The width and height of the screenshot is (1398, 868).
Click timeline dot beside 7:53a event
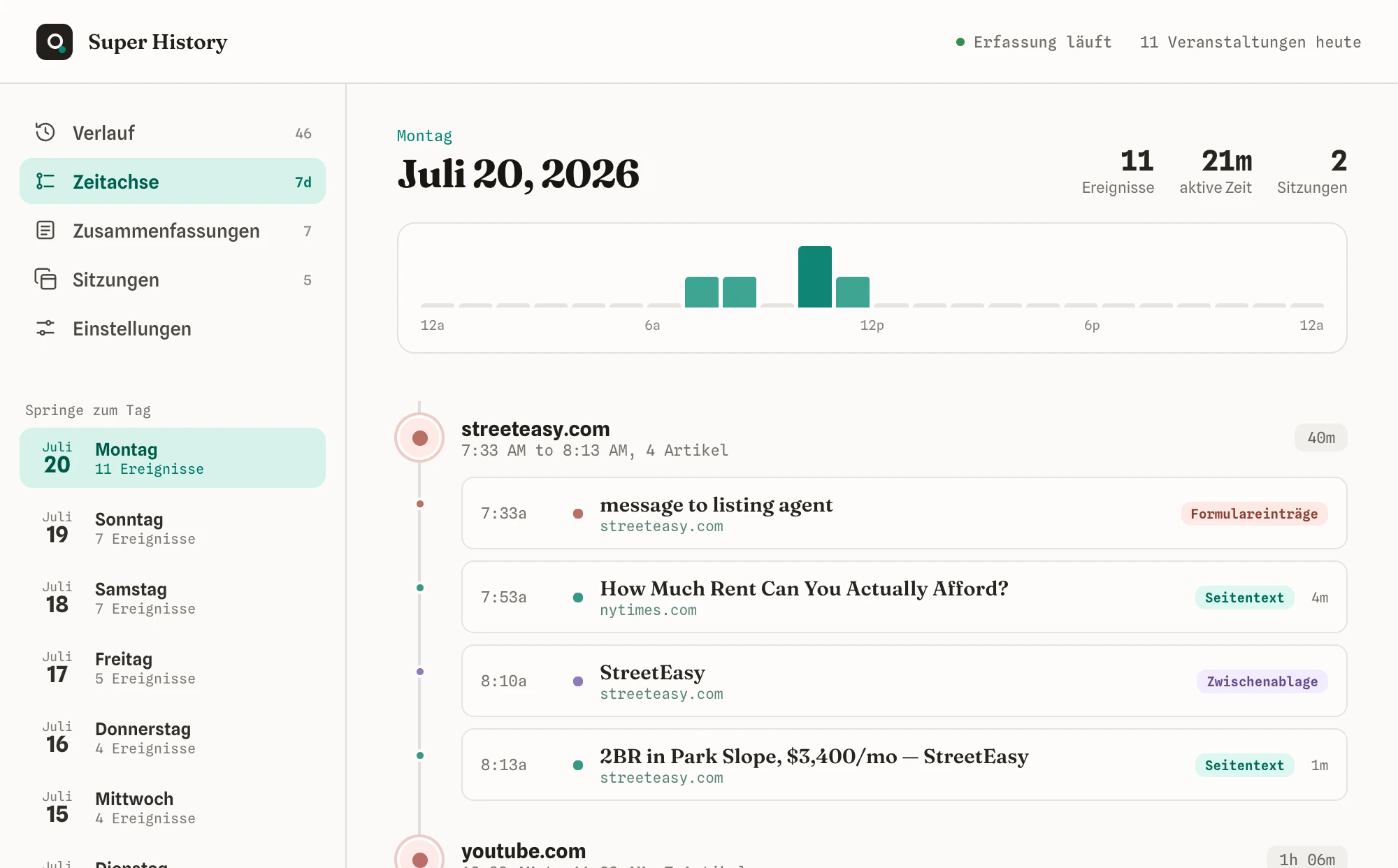tap(420, 588)
